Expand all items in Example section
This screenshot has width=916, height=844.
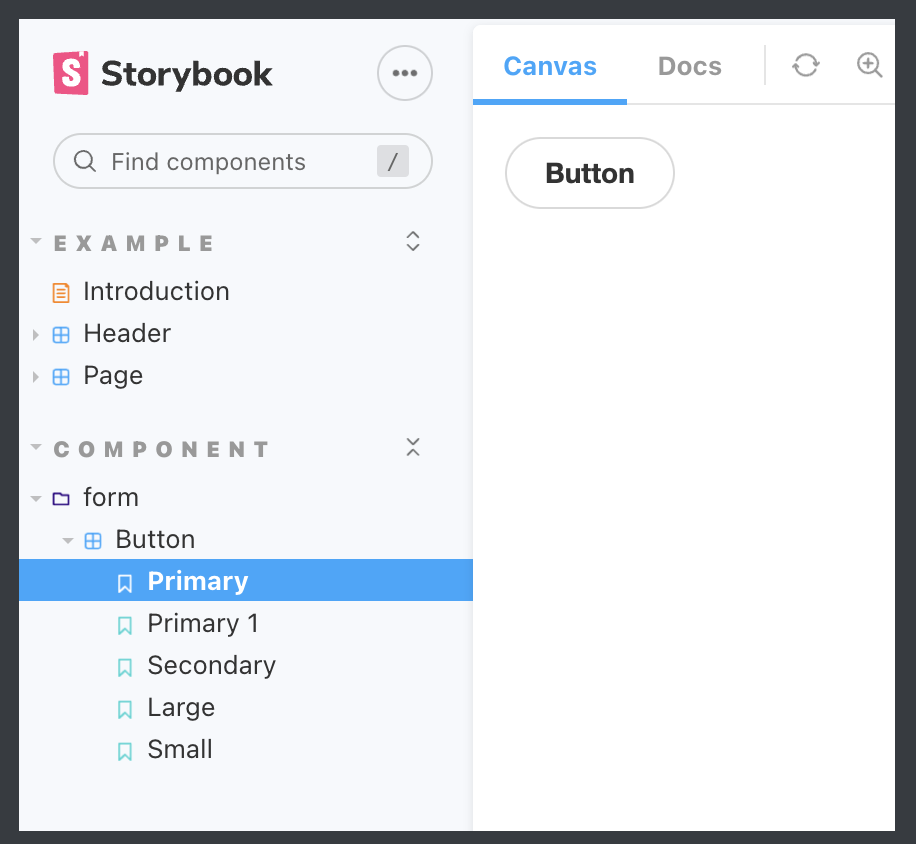[413, 241]
